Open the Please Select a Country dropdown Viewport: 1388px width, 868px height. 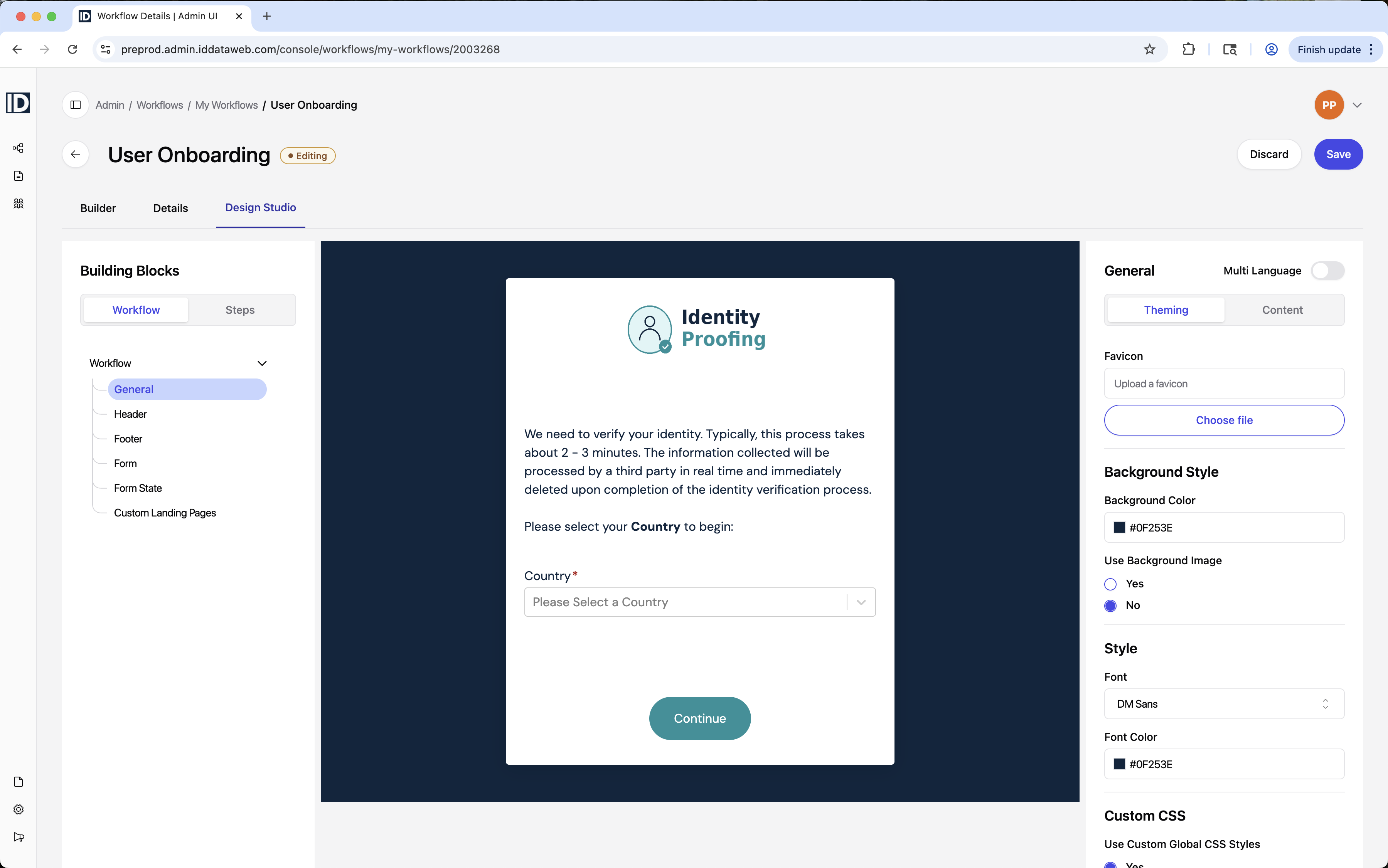(x=699, y=602)
